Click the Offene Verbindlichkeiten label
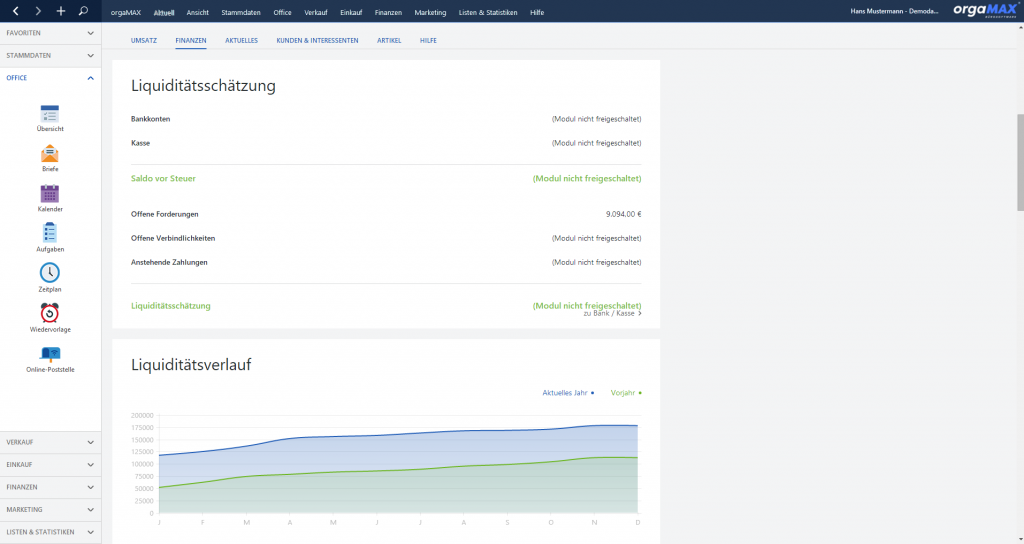The width and height of the screenshot is (1024, 544). pos(173,238)
